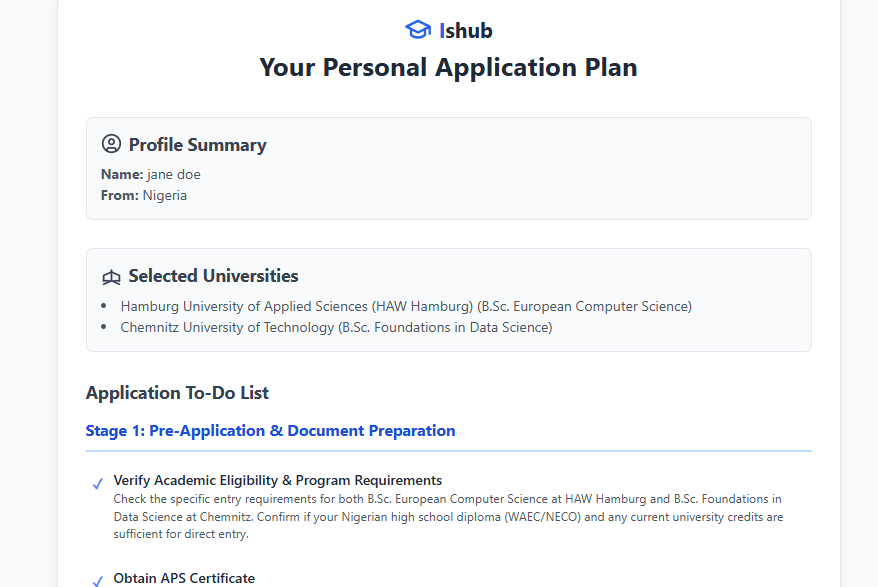The height and width of the screenshot is (587, 878).
Task: Select the HAW Hamburg university entry
Action: [x=406, y=306]
